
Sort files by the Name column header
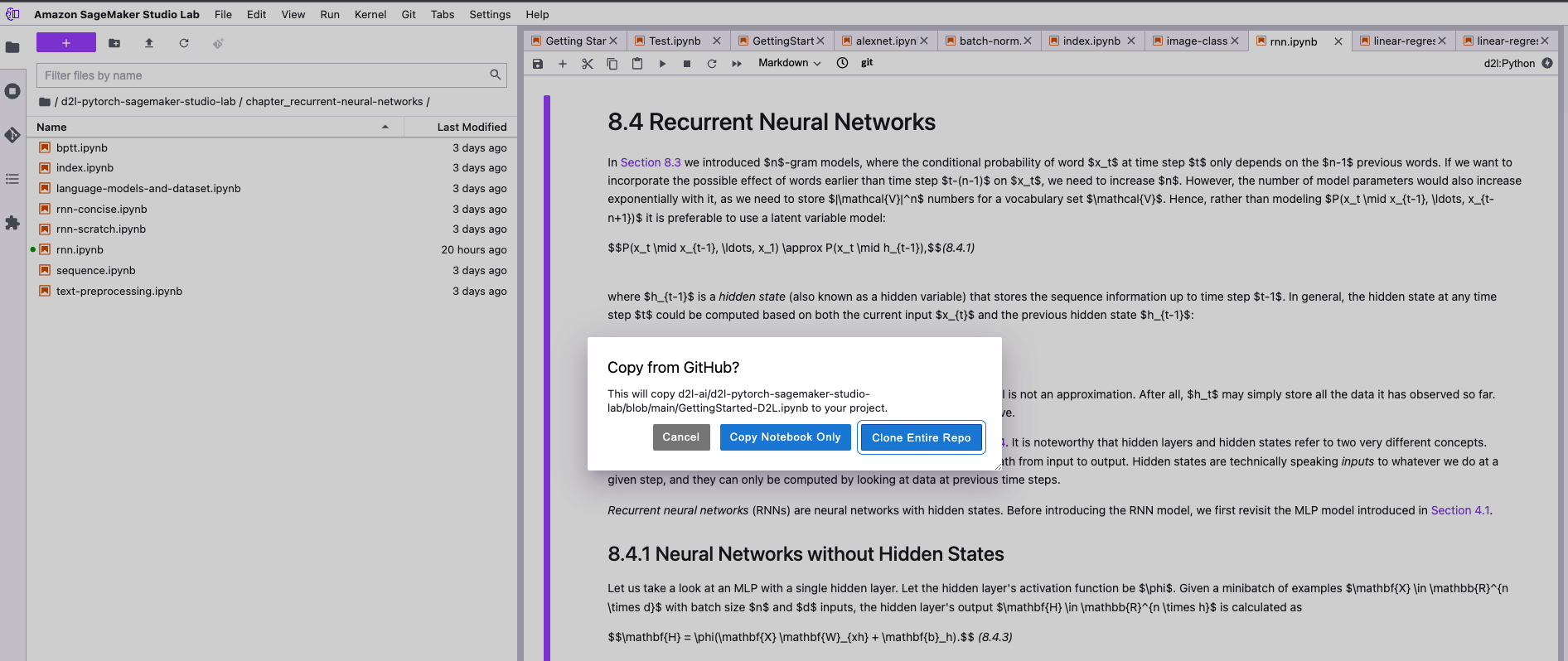click(x=51, y=127)
